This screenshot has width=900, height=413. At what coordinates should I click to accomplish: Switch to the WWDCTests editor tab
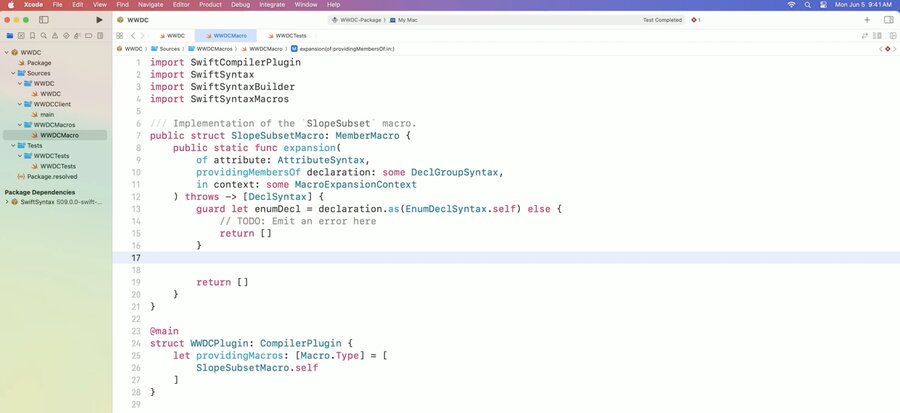287,36
